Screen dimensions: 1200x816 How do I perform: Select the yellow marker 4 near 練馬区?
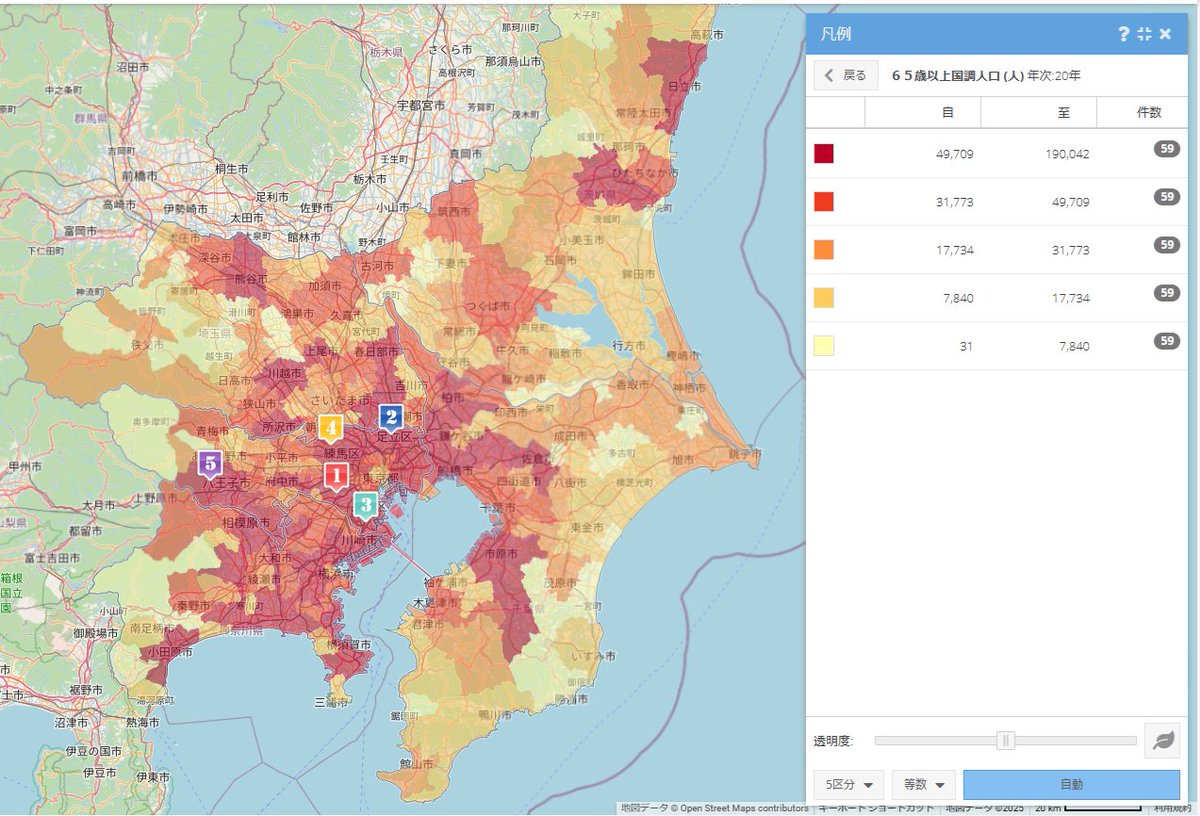pyautogui.click(x=330, y=427)
